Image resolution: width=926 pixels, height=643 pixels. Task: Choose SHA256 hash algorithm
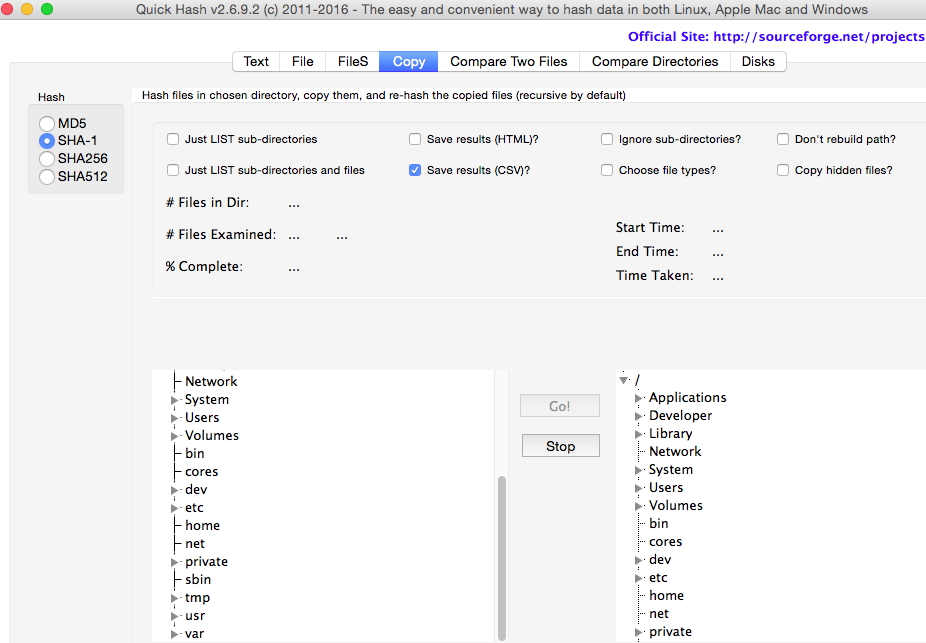tap(47, 159)
